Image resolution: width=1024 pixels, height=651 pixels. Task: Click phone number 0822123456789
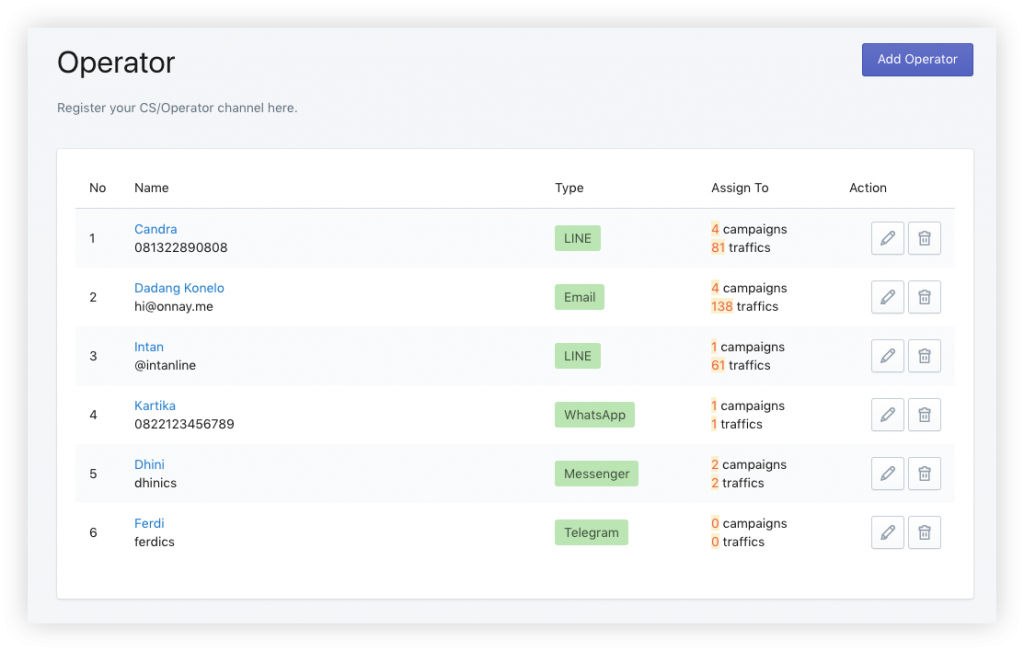pos(184,424)
